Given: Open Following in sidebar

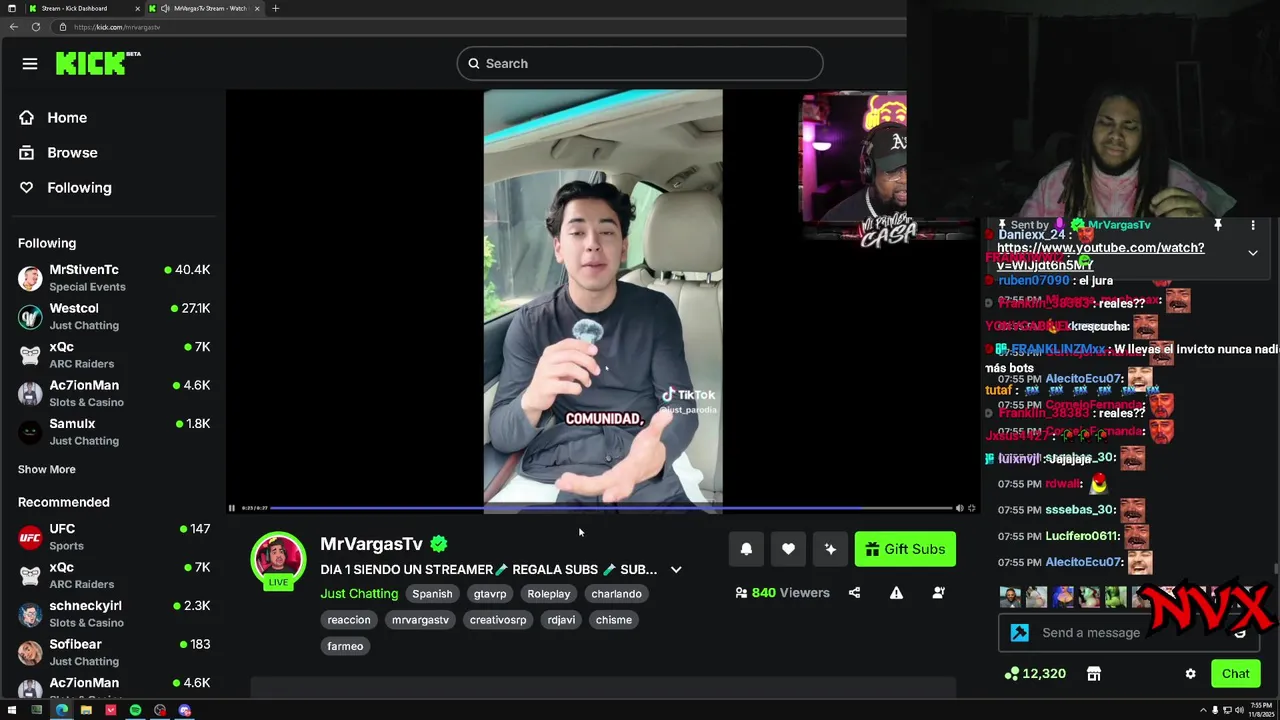Looking at the screenshot, I should [65, 188].
